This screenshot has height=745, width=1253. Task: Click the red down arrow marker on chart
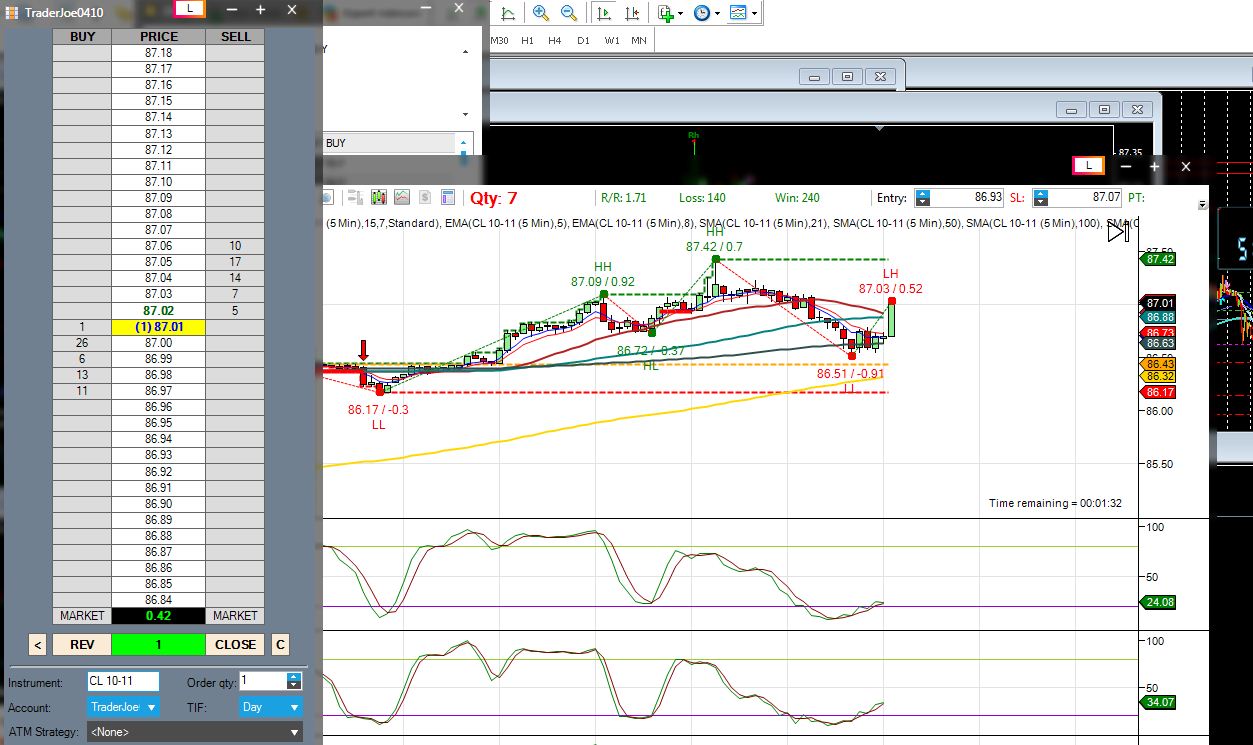[x=363, y=350]
